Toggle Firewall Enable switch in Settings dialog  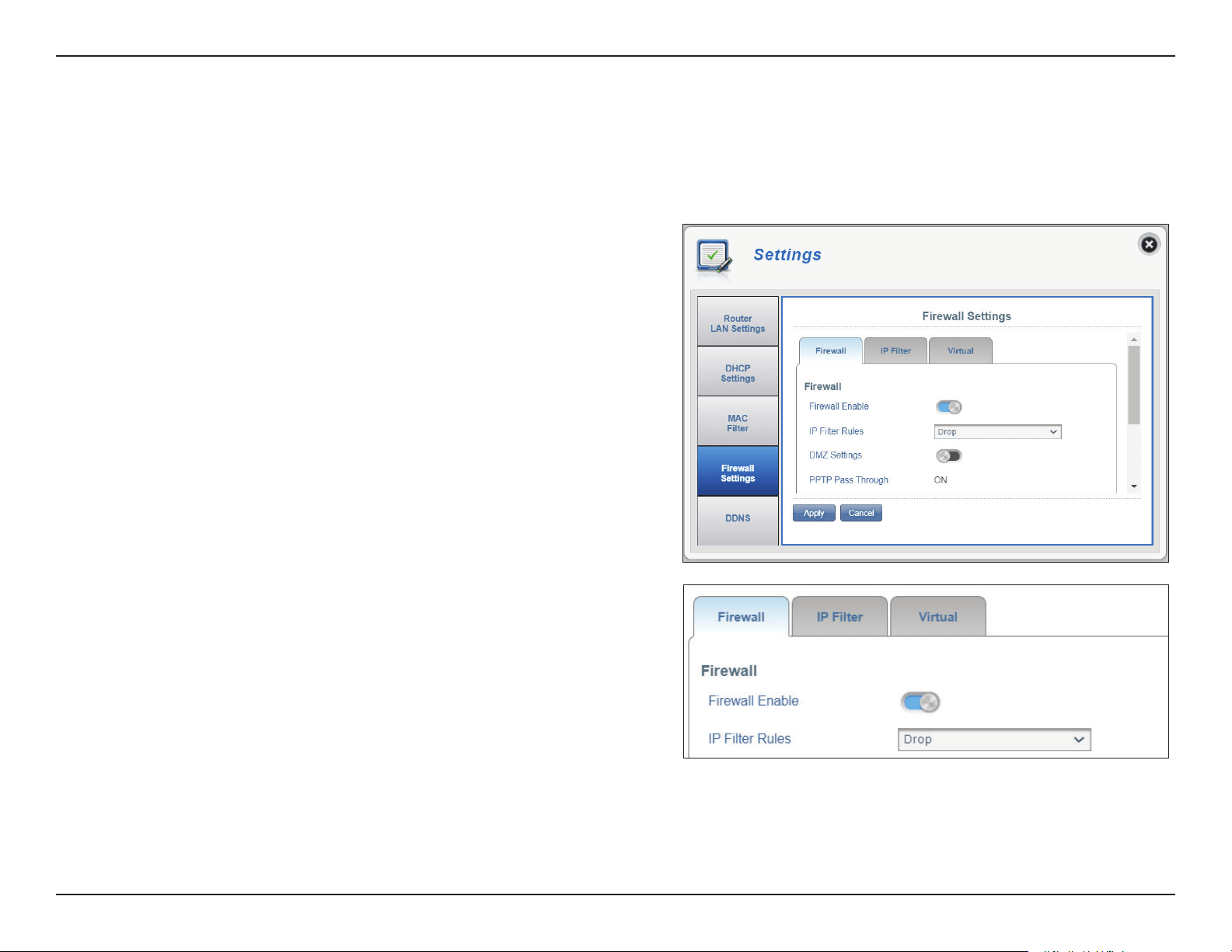949,407
